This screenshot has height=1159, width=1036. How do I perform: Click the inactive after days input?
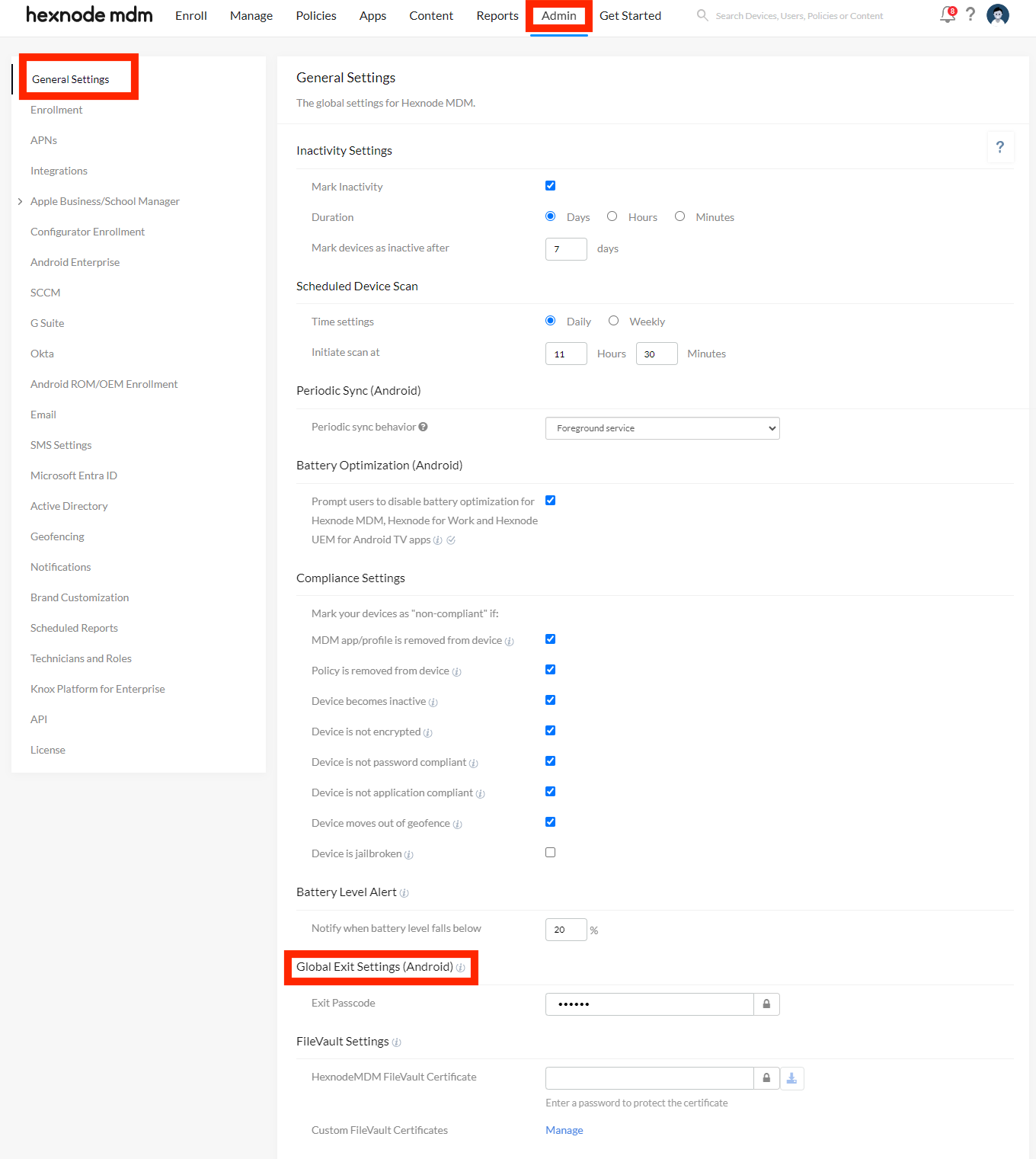click(x=566, y=249)
